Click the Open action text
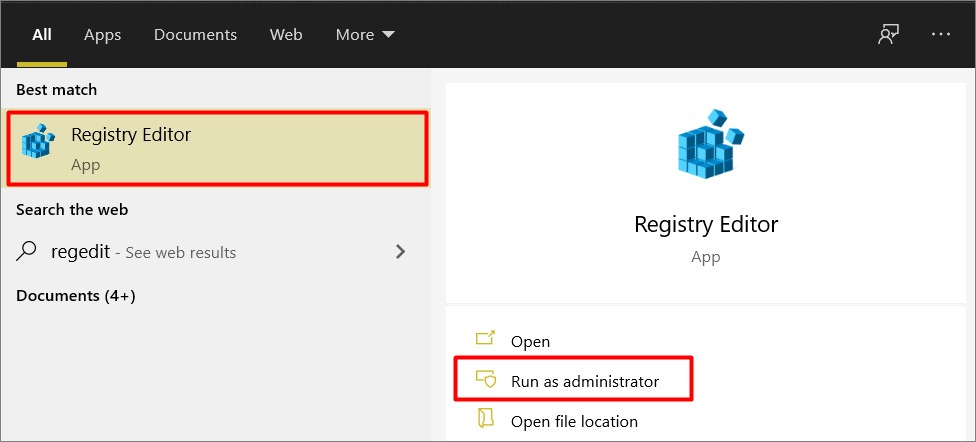Image resolution: width=976 pixels, height=442 pixels. (x=530, y=342)
